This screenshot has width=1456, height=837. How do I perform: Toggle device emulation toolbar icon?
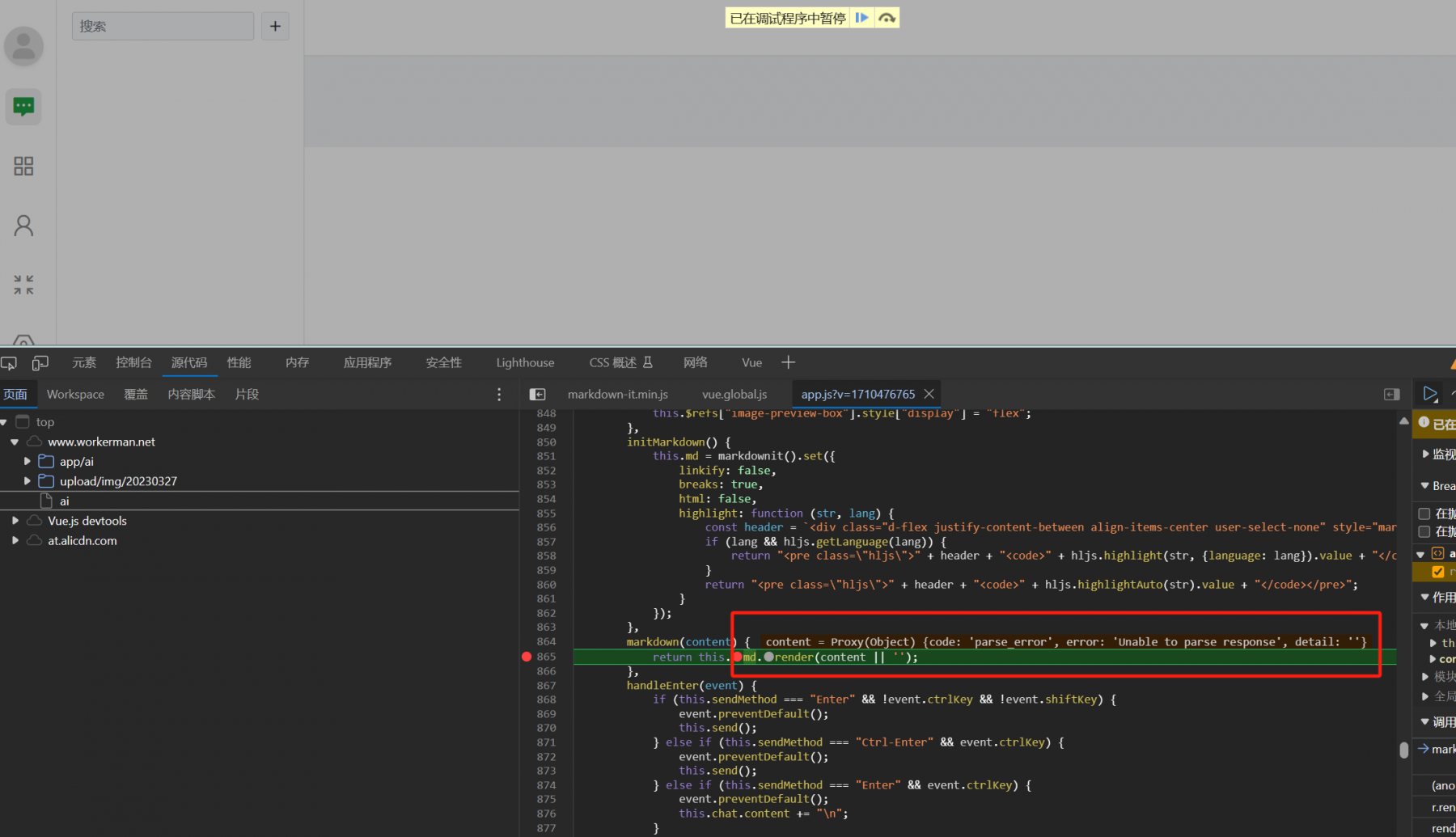pyautogui.click(x=40, y=363)
